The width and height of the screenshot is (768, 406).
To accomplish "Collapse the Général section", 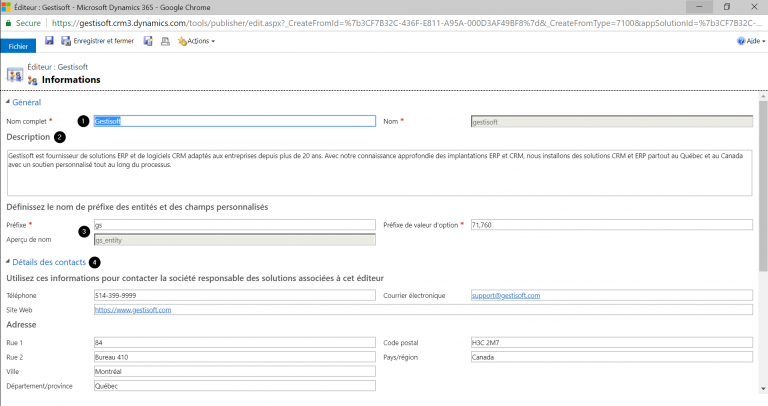I will 8,102.
